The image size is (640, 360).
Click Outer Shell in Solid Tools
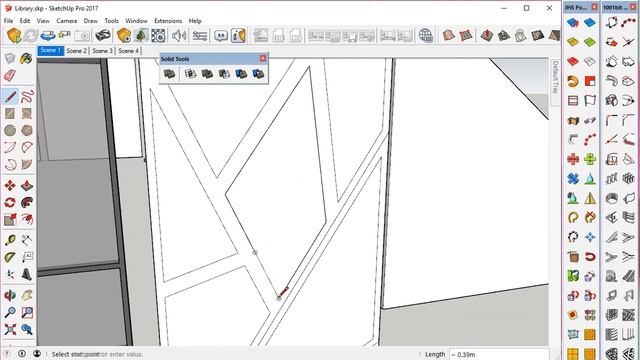(x=169, y=74)
